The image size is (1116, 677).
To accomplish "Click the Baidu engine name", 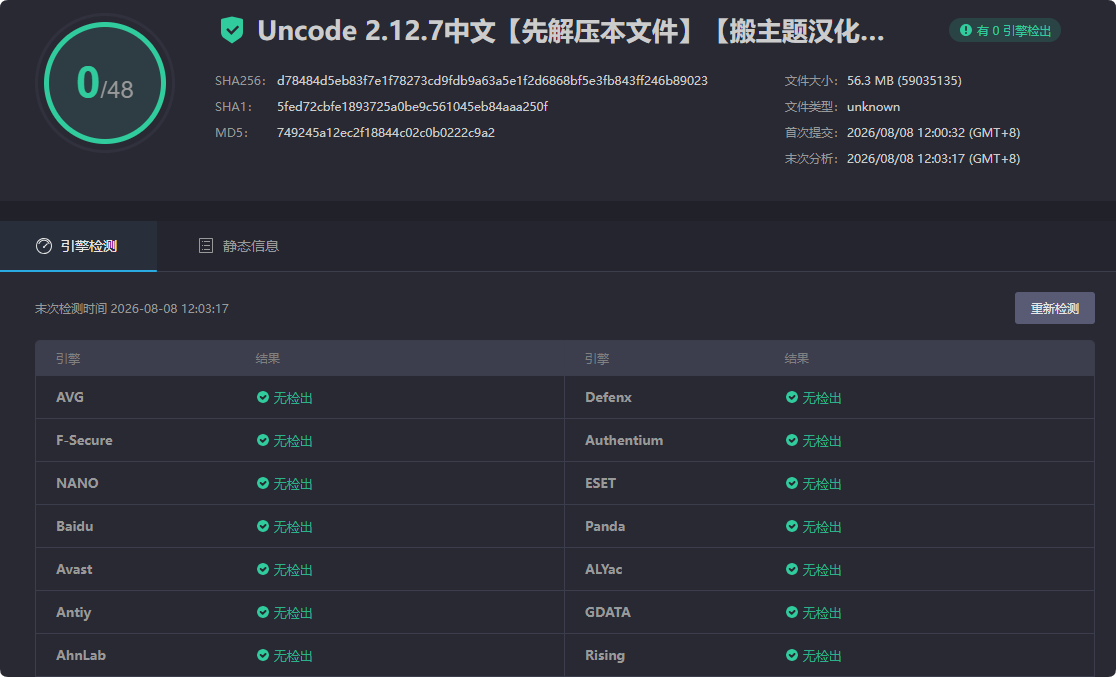I will pos(75,527).
